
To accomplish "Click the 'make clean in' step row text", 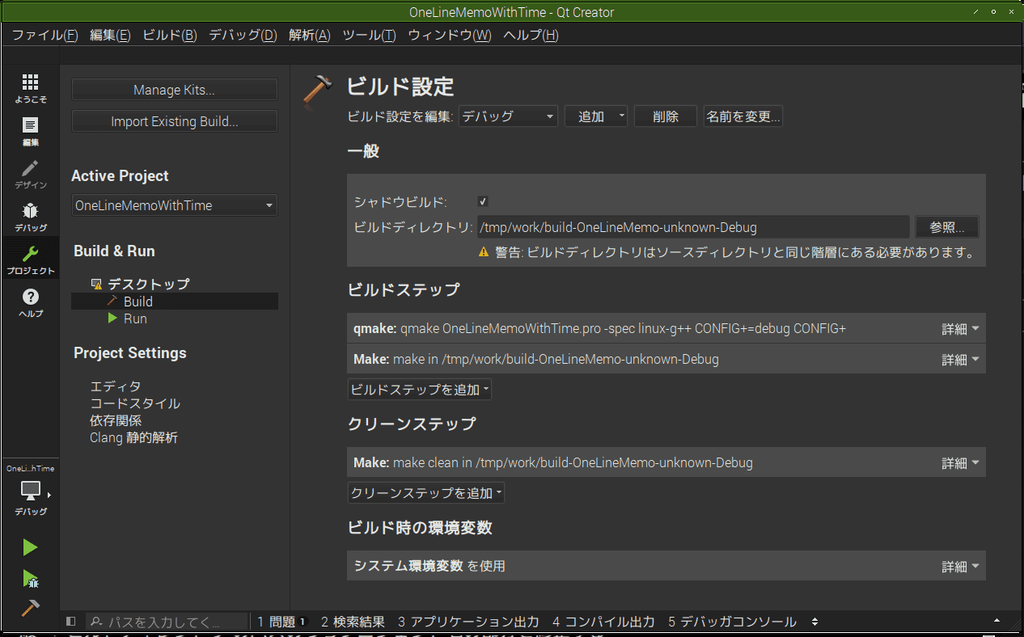I will point(552,463).
